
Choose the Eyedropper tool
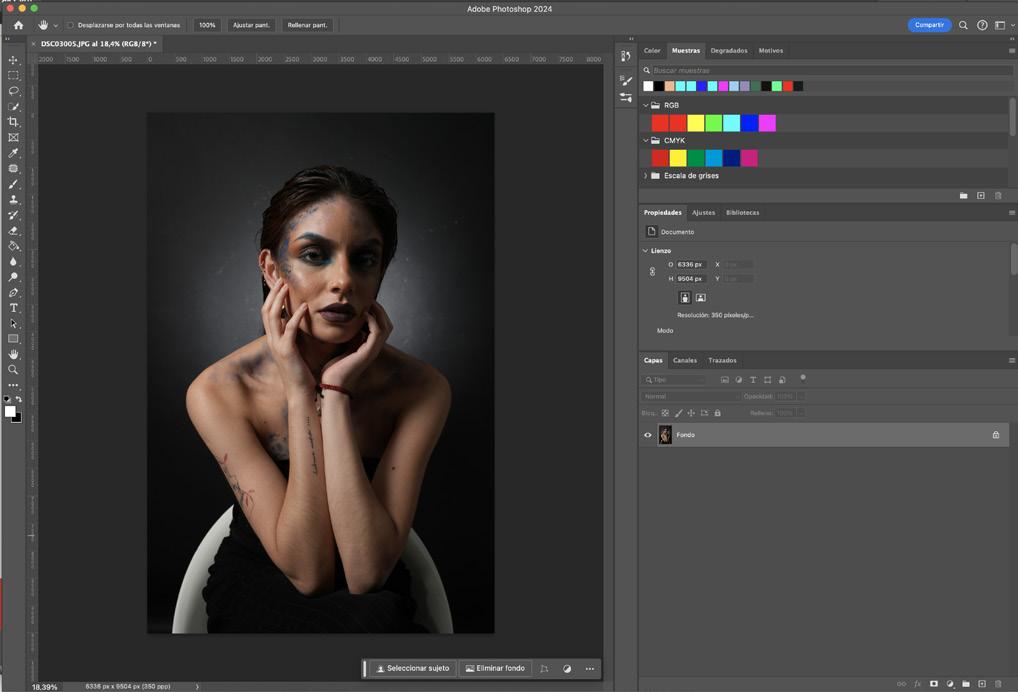(13, 153)
